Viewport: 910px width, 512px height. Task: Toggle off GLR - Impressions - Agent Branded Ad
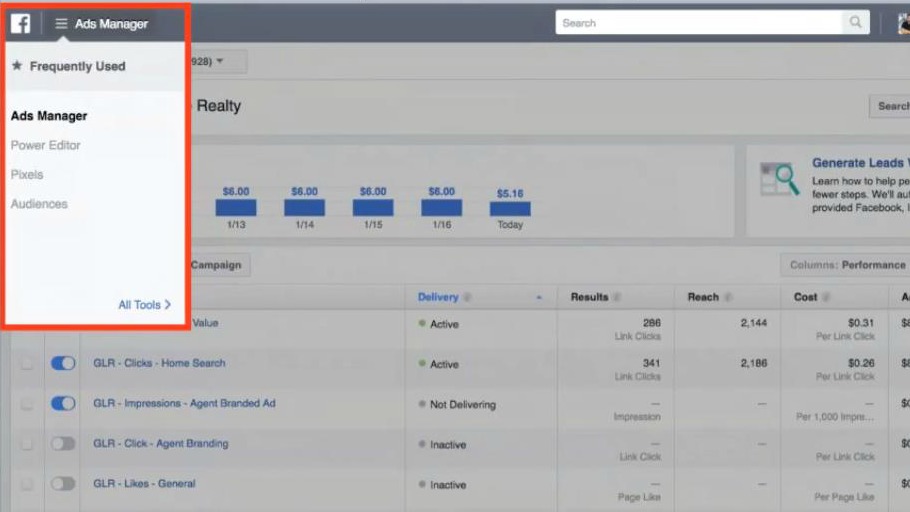63,403
